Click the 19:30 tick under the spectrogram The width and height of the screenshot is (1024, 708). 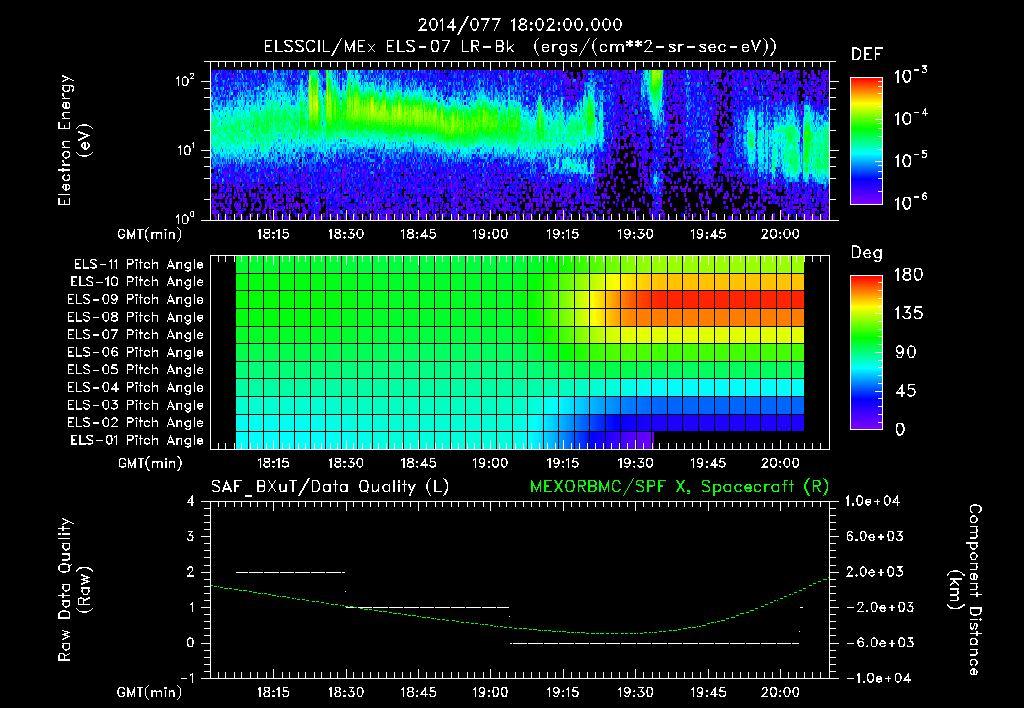coord(635,234)
